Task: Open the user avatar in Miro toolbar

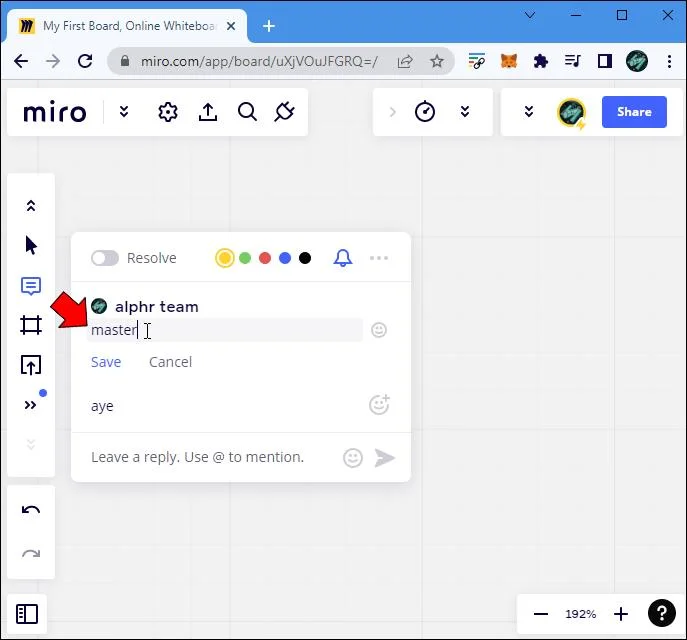Action: tap(571, 112)
